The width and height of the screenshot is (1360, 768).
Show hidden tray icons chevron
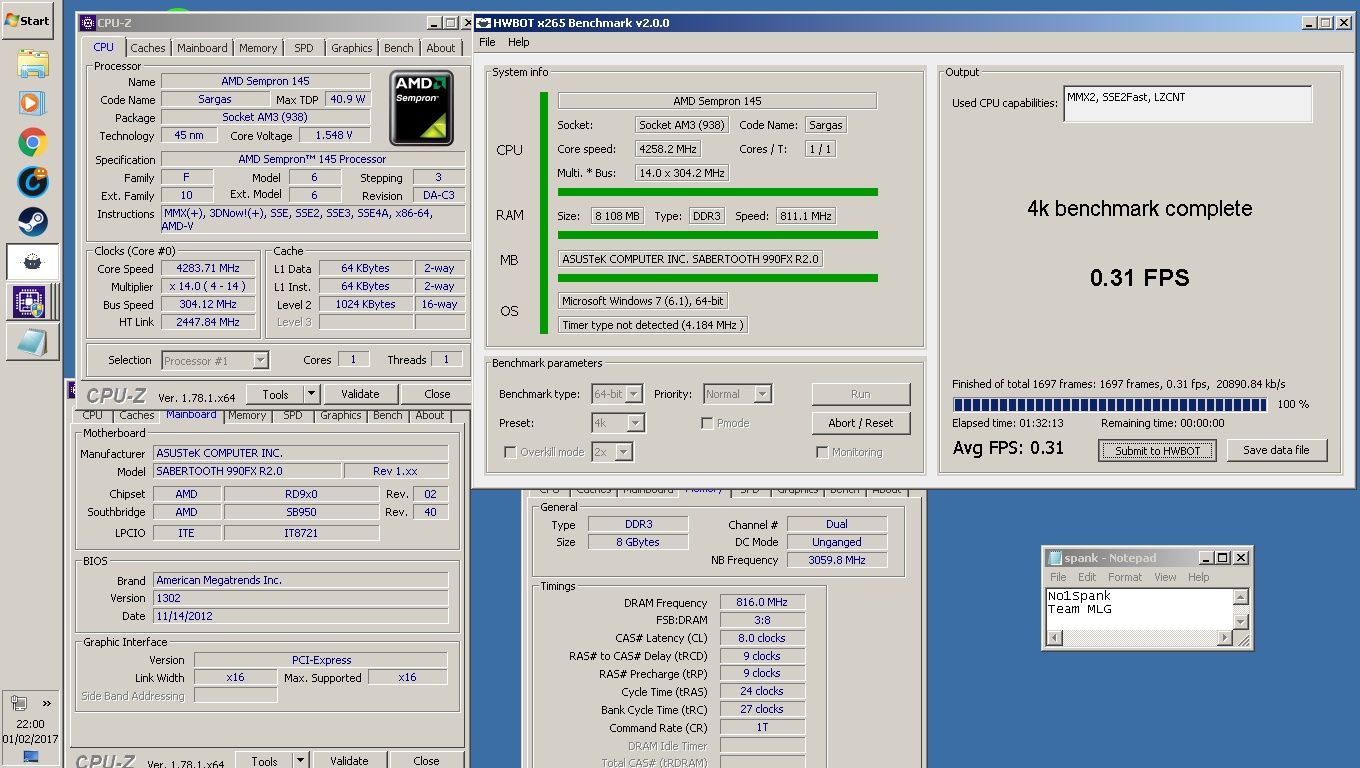(45, 703)
